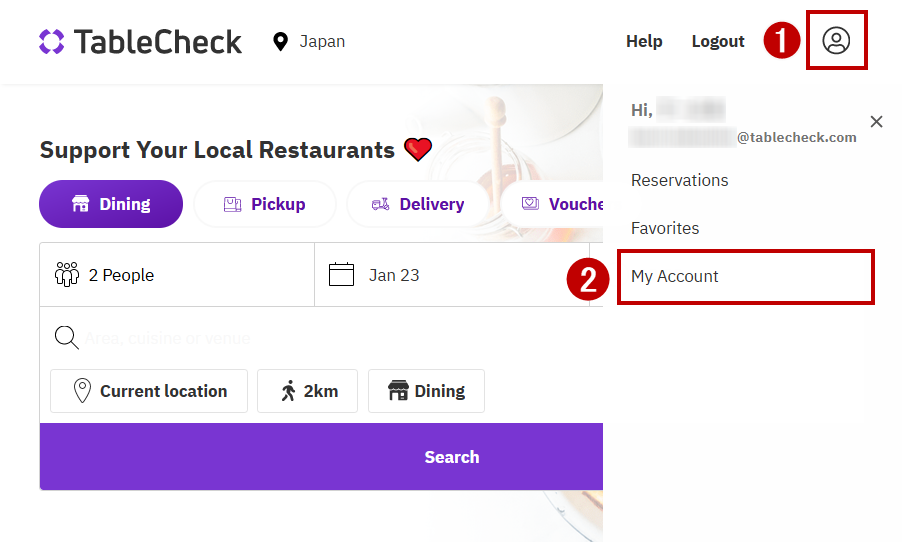Click the Japan location pin icon
This screenshot has height=542, width=902.
click(280, 42)
